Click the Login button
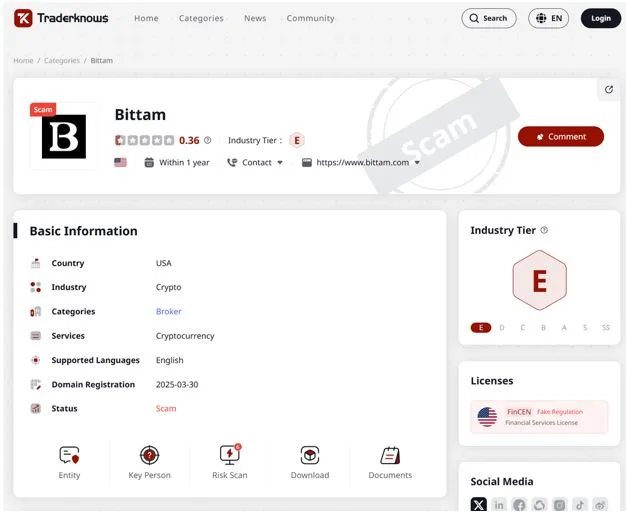 point(601,18)
